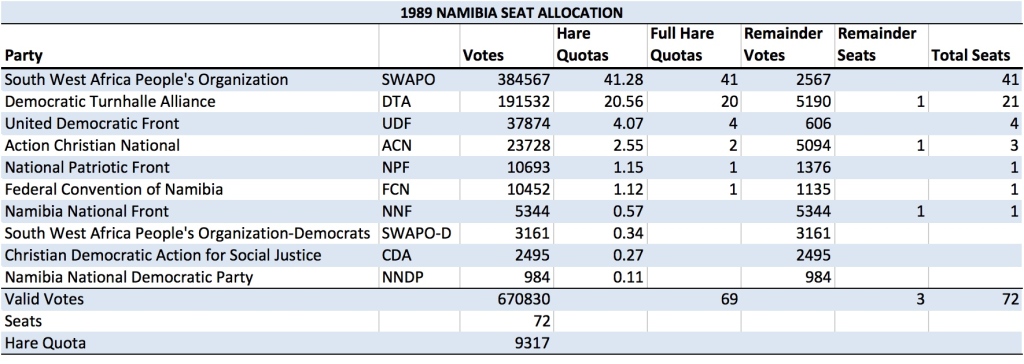Click the table title 1989 Namibia Seat Allocation

click(511, 12)
